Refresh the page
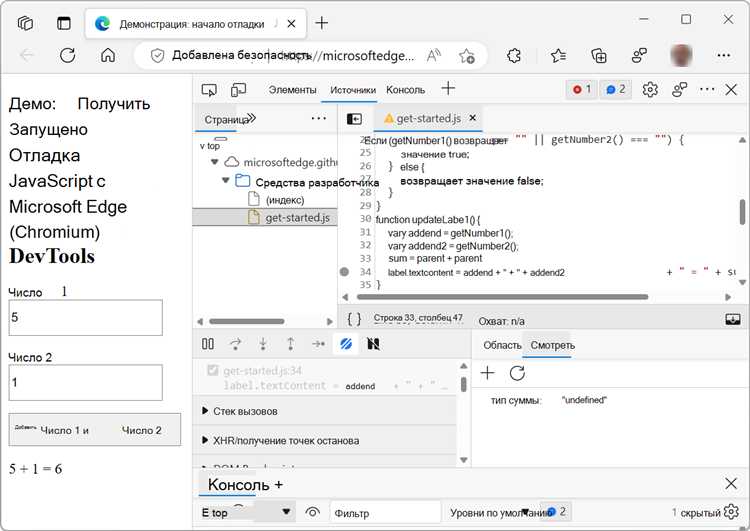 tap(67, 55)
